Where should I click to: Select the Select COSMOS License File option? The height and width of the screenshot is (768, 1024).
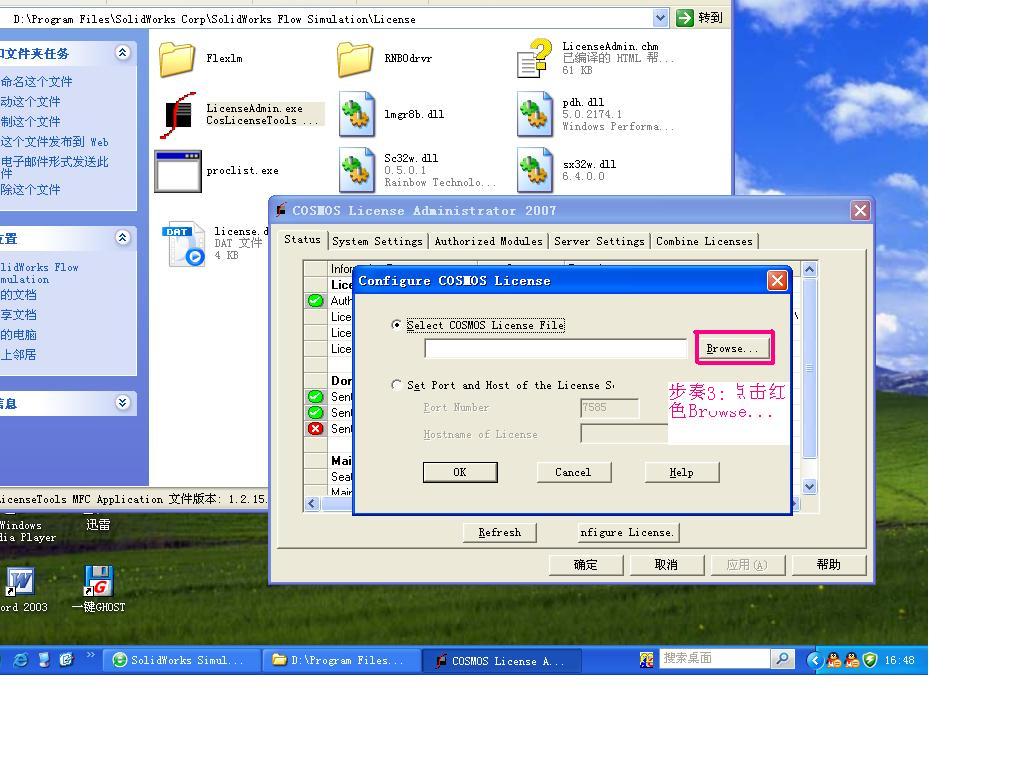pyautogui.click(x=396, y=325)
